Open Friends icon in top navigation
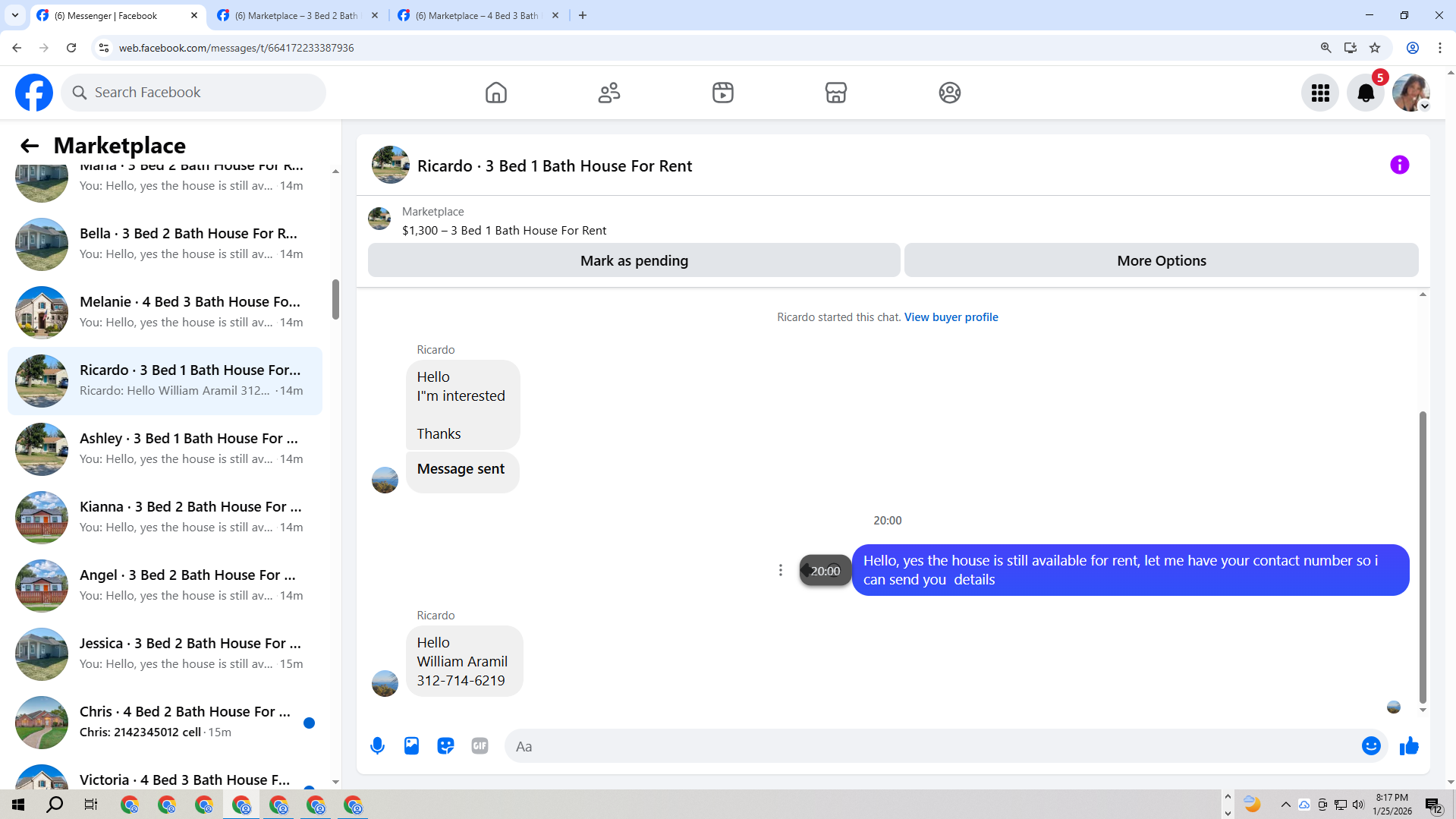The width and height of the screenshot is (1456, 819). click(x=609, y=93)
